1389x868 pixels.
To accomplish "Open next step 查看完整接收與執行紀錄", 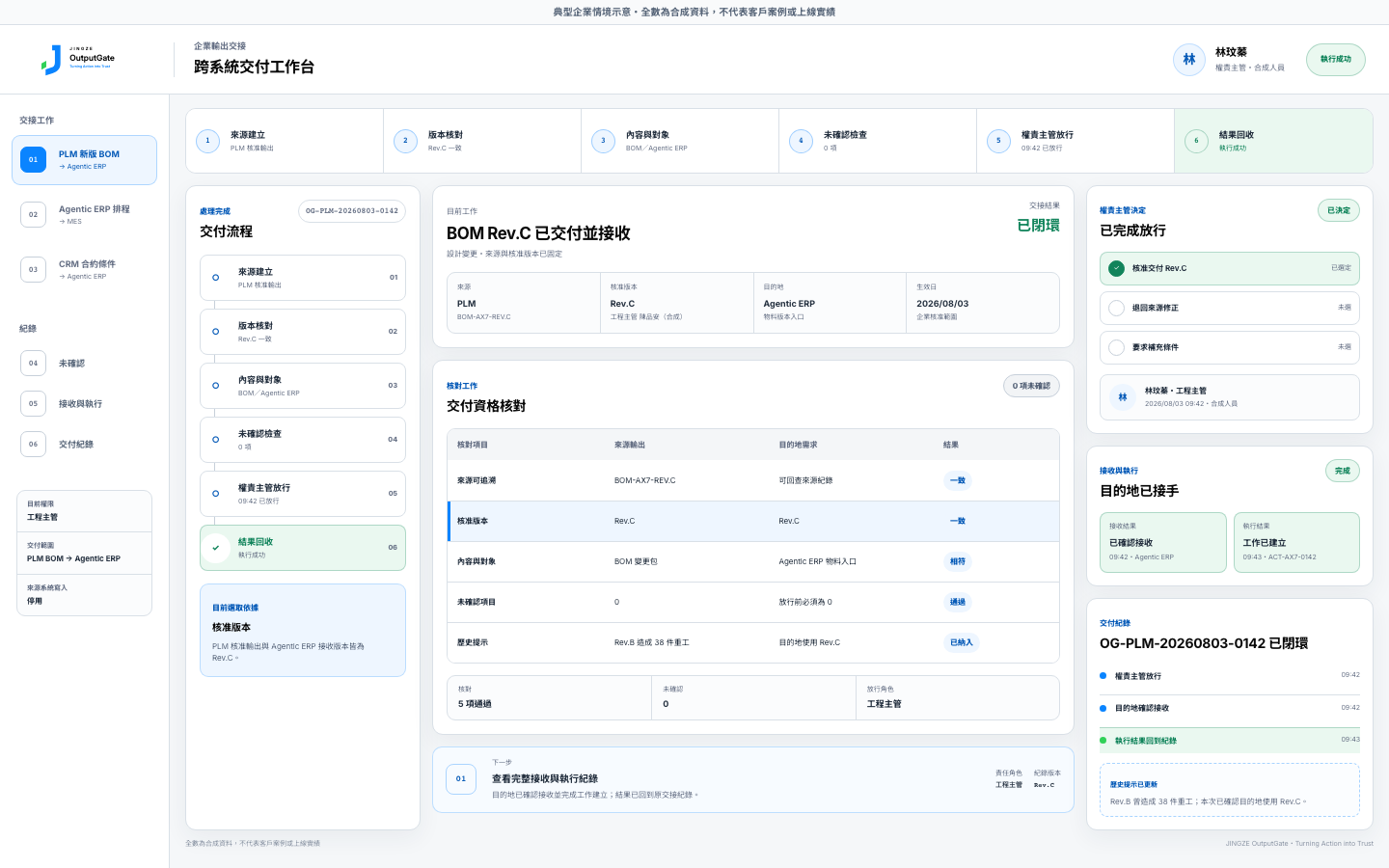I will coord(753,779).
